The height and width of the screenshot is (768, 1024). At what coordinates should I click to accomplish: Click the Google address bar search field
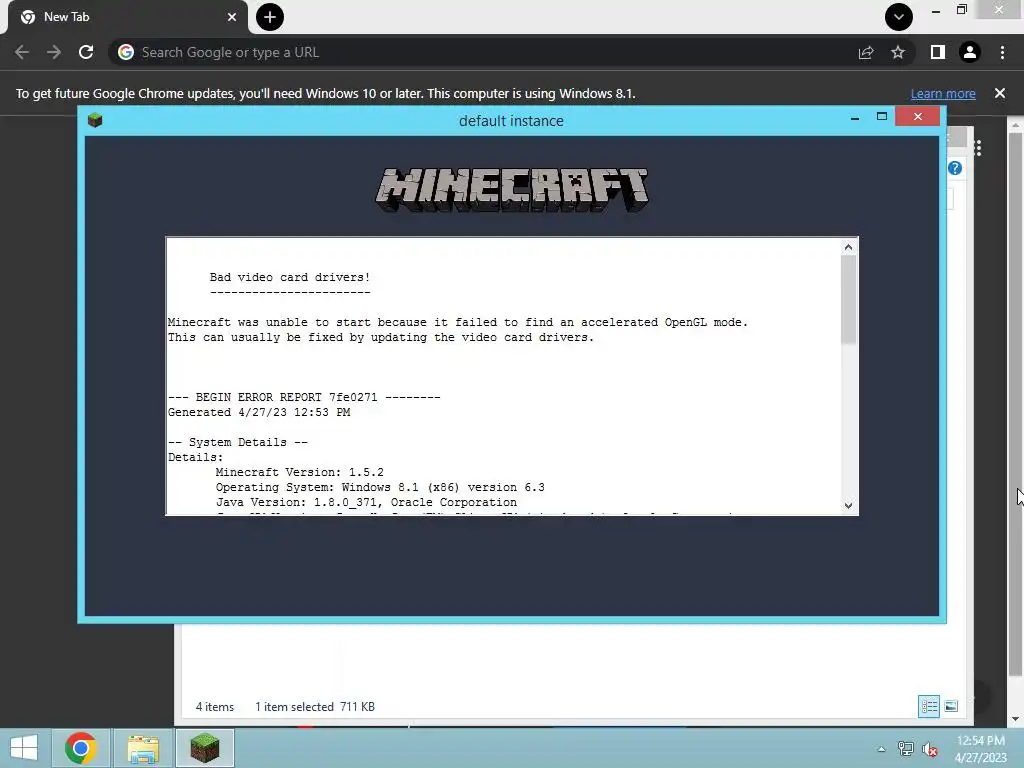click(x=483, y=52)
